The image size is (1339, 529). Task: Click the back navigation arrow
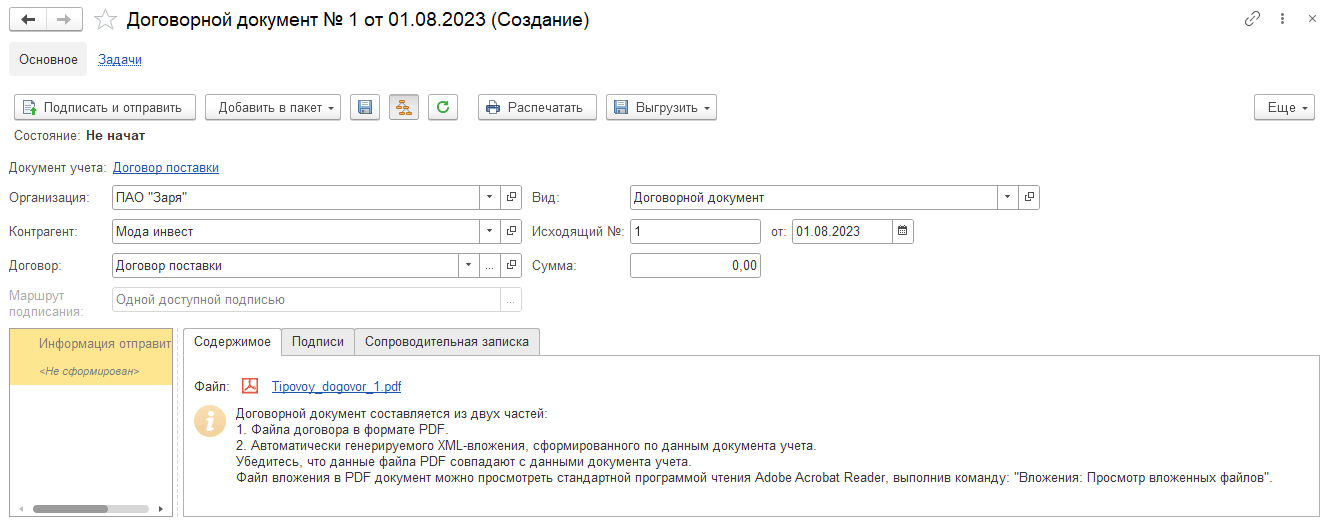tap(28, 19)
